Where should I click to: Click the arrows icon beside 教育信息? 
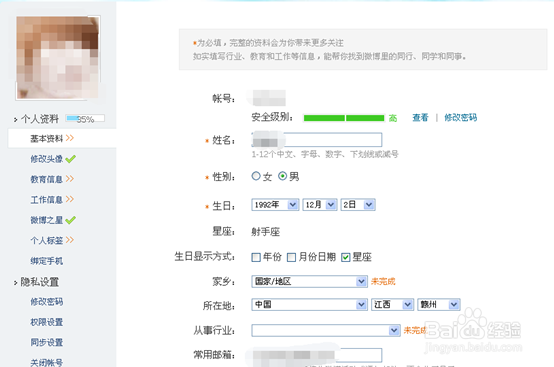70,179
